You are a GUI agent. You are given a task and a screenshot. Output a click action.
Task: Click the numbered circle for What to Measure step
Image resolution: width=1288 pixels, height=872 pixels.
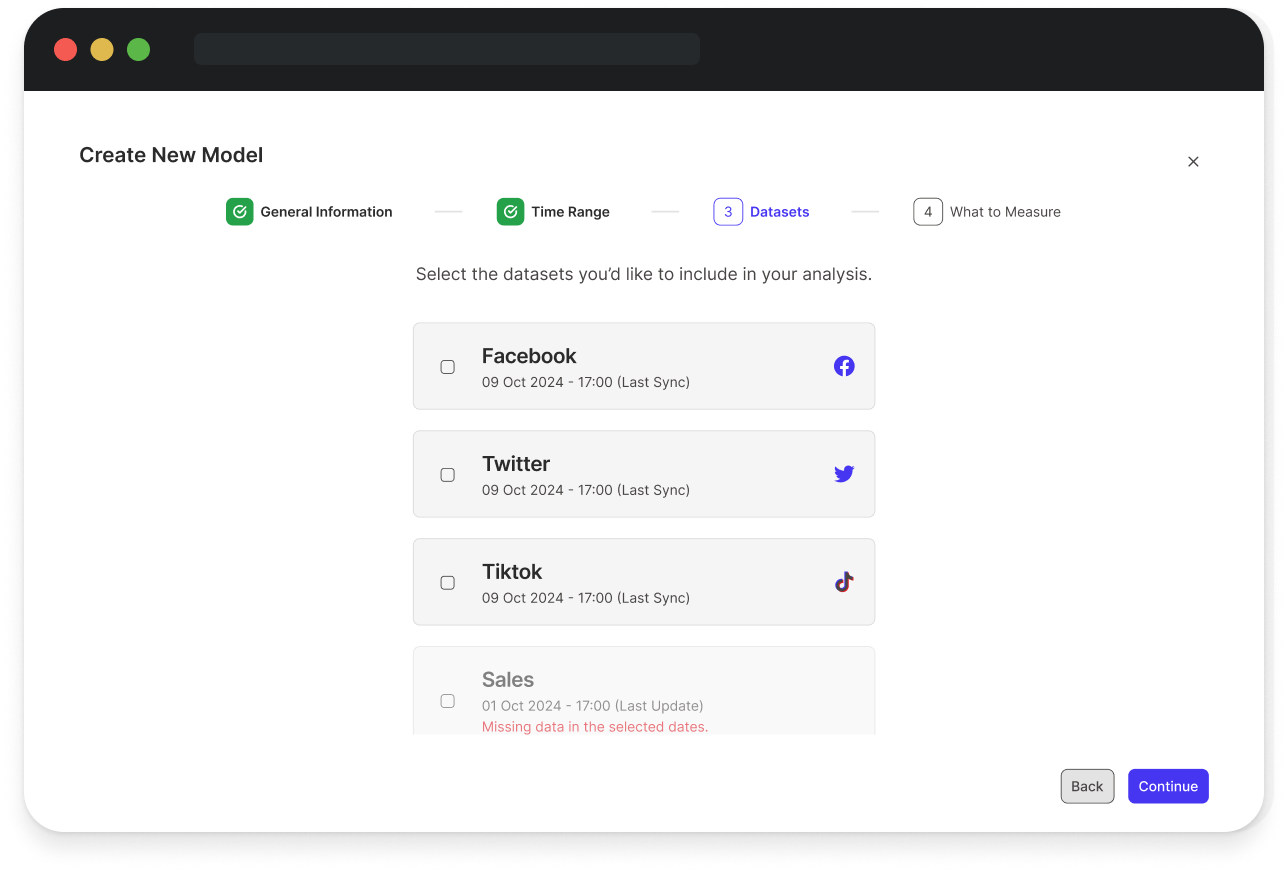pyautogui.click(x=928, y=211)
